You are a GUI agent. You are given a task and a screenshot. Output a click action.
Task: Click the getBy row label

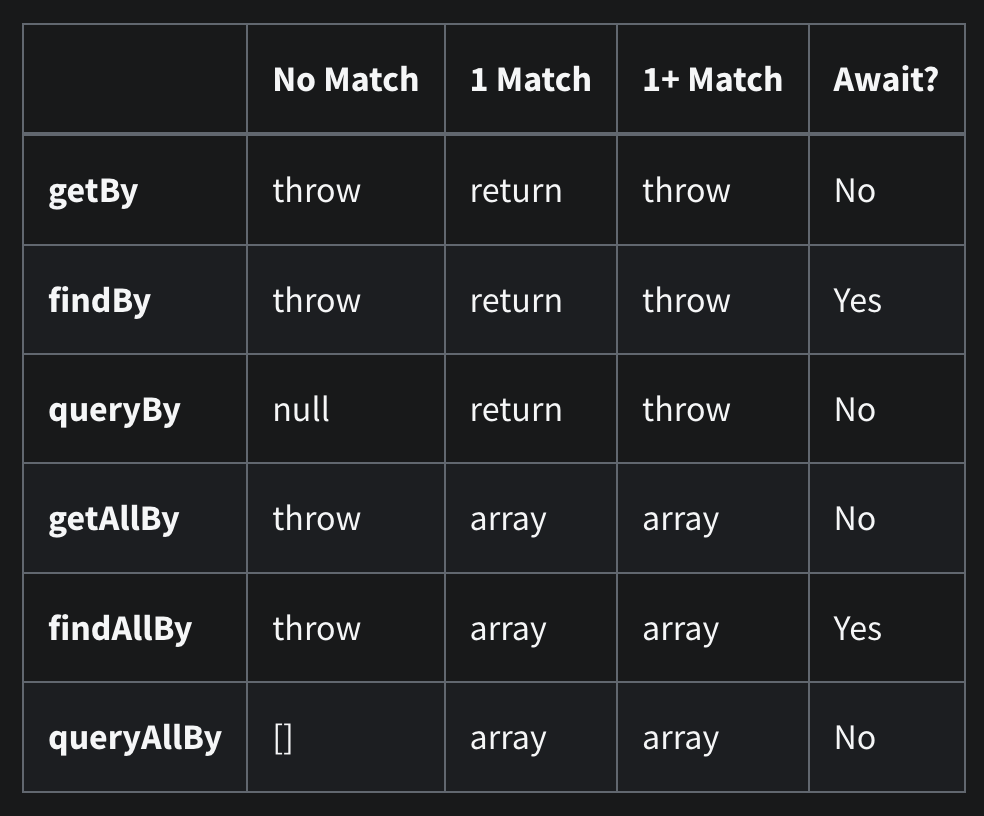coord(93,191)
